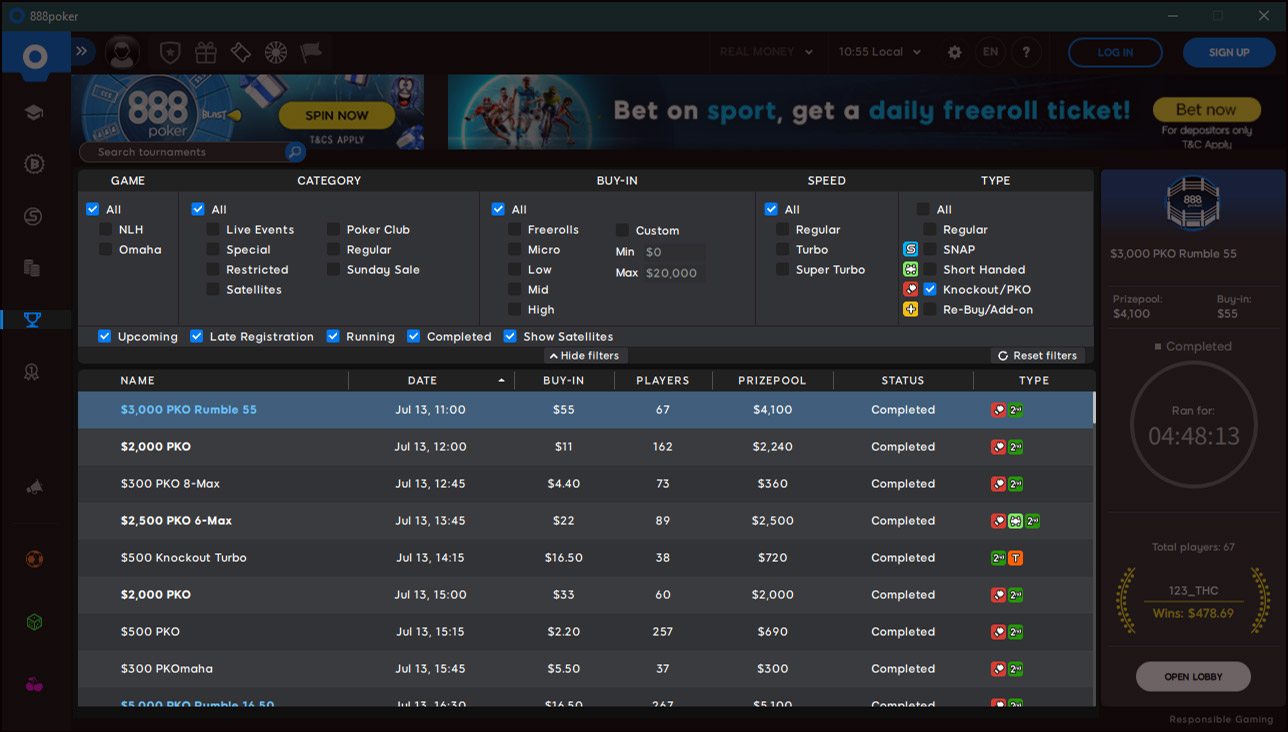Click the settings gear icon

954,52
